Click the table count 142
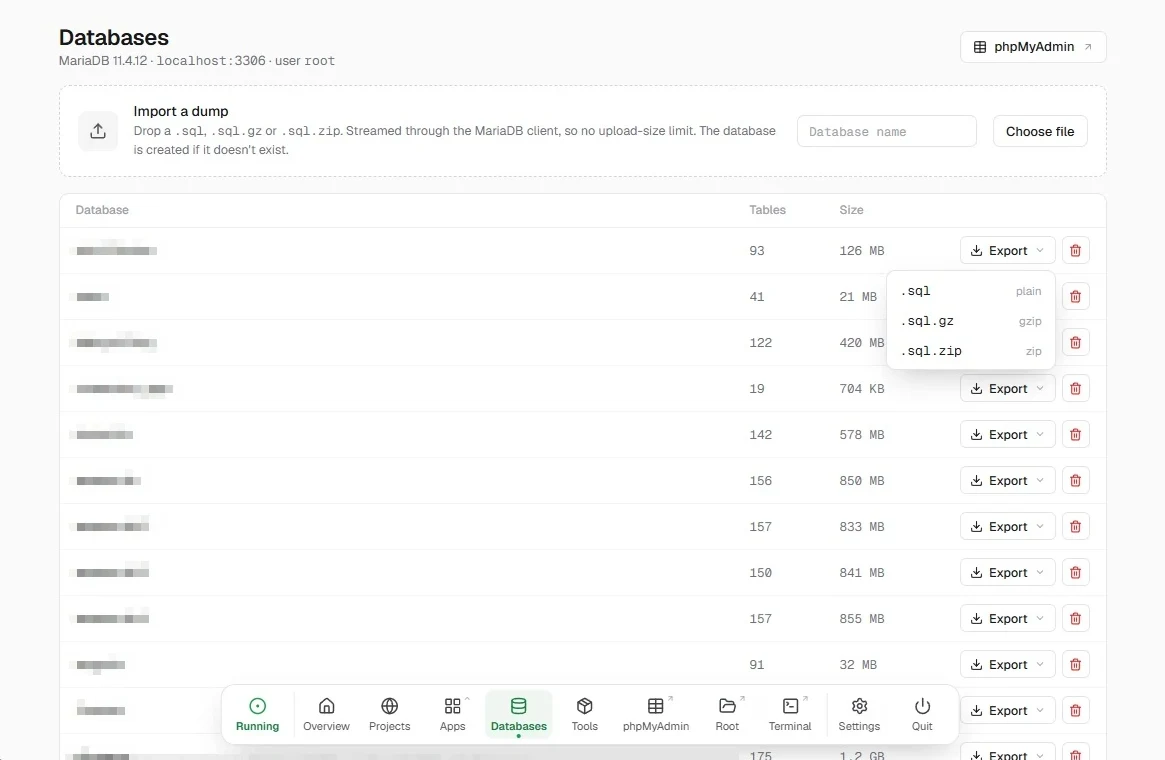 [760, 435]
